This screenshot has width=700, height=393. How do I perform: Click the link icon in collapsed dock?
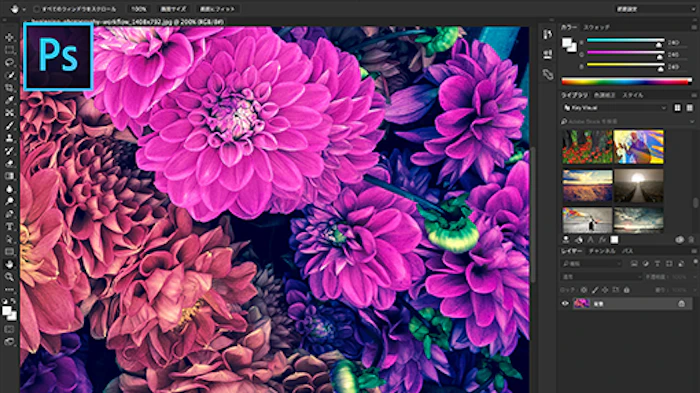(548, 74)
